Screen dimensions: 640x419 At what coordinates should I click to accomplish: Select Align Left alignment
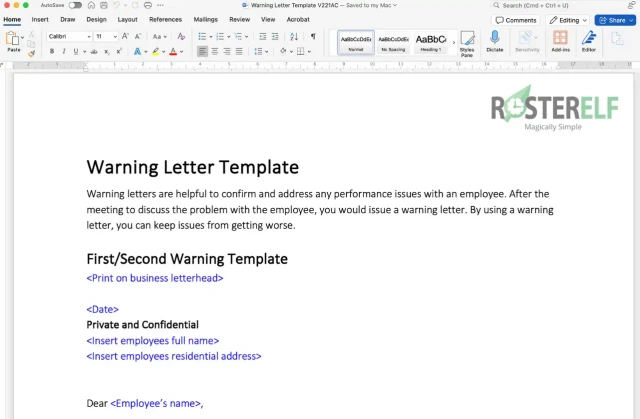(202, 51)
